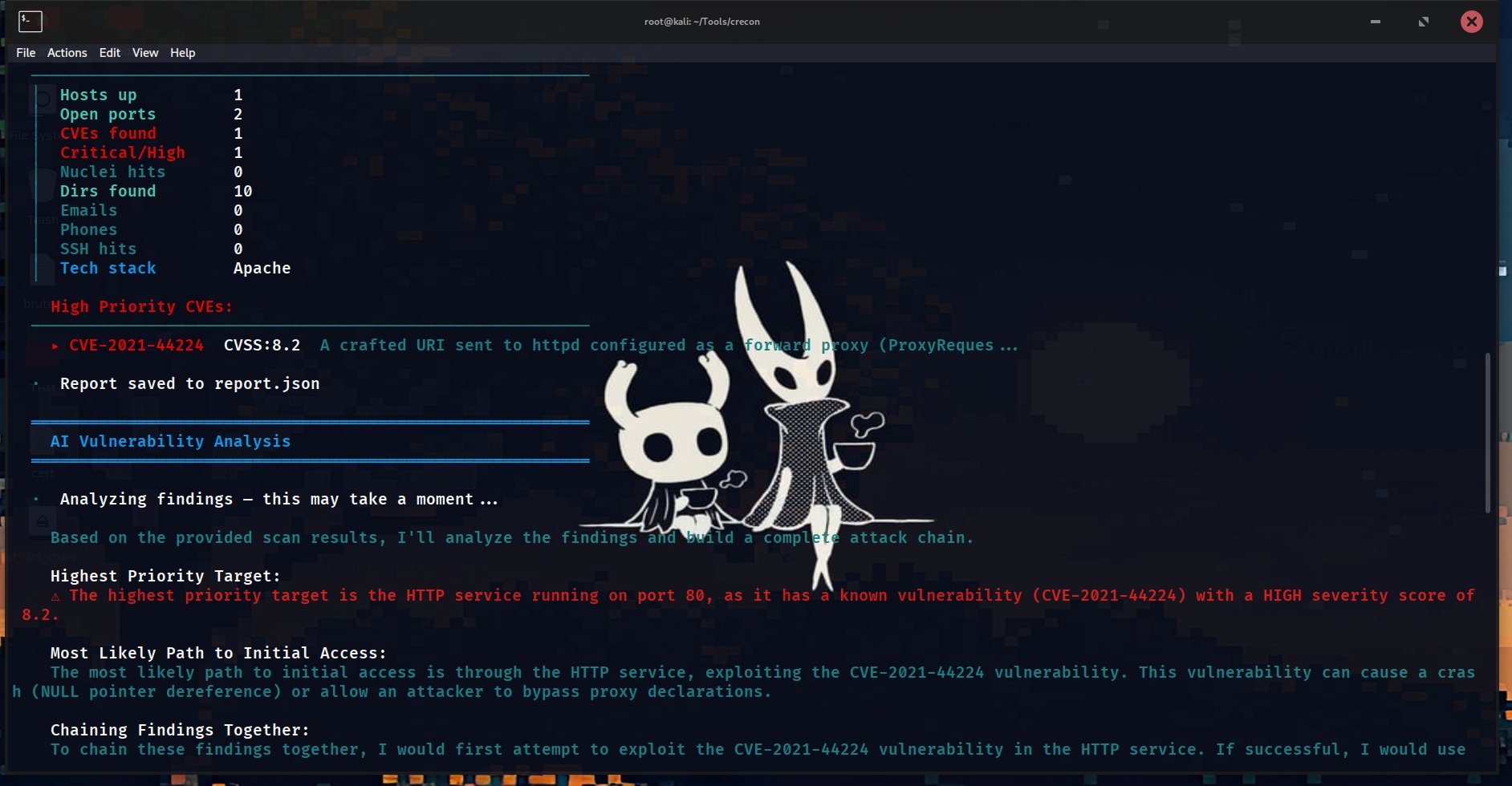Close the terminal with the red X
The image size is (1512, 786).
coord(1471,22)
